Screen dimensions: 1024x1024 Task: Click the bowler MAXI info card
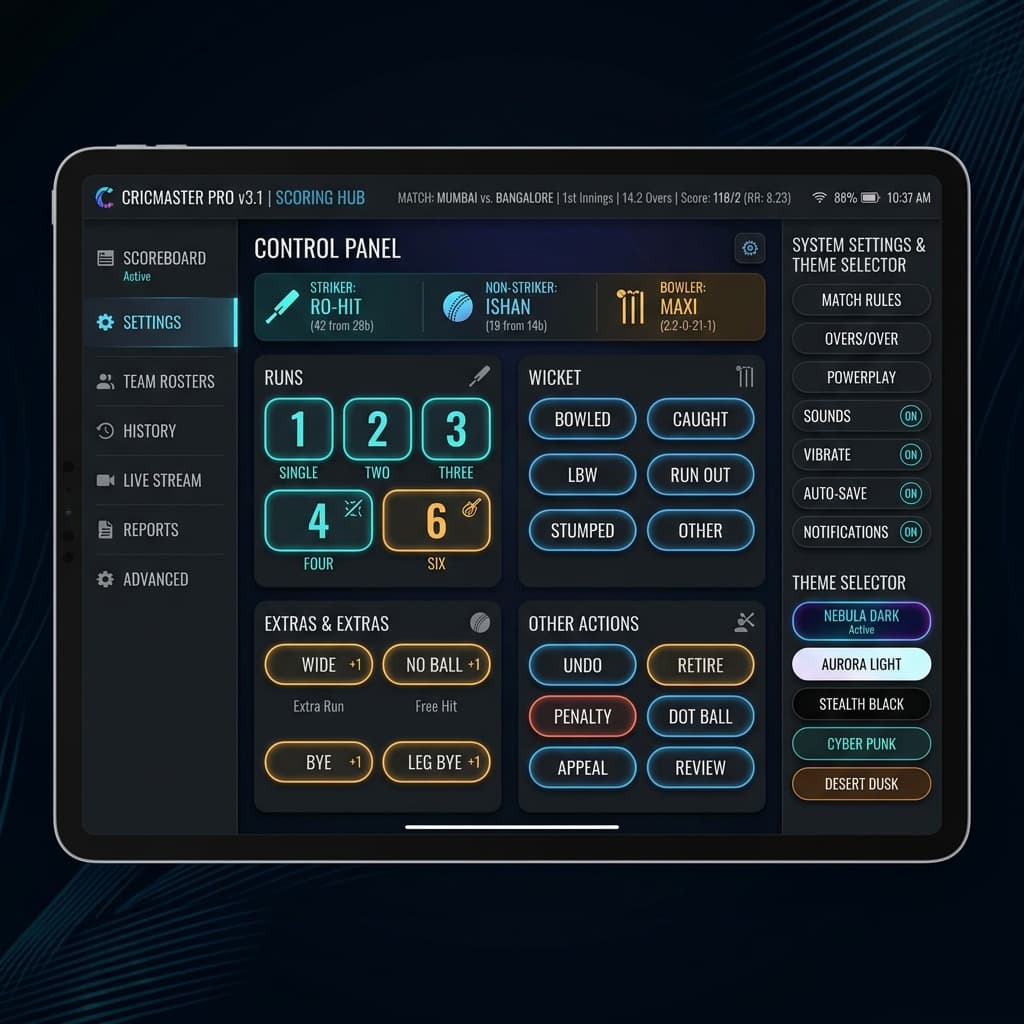(x=681, y=307)
